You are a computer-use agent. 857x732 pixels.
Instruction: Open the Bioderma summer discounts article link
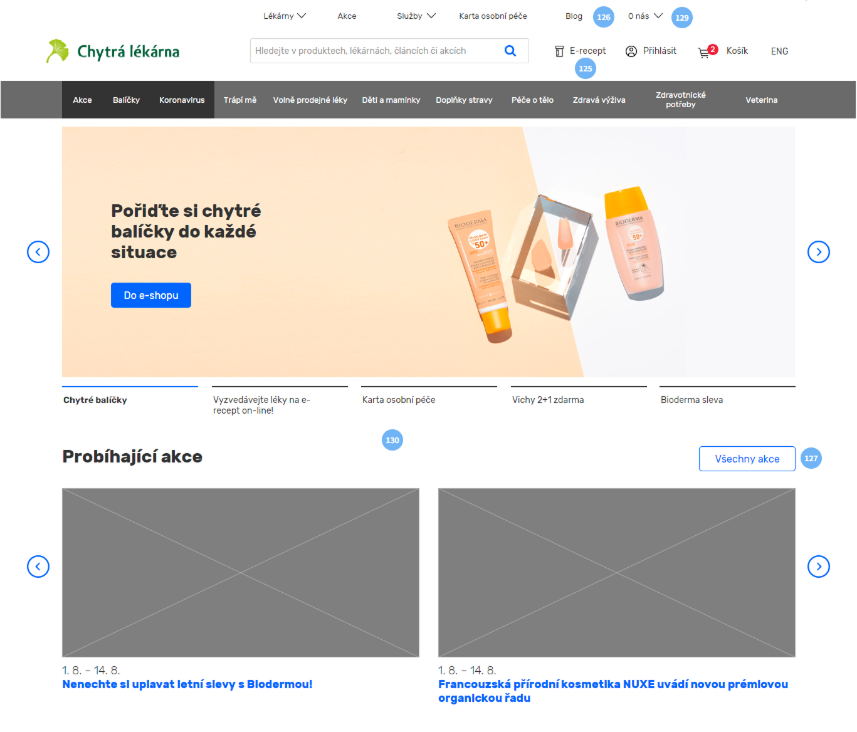click(187, 685)
